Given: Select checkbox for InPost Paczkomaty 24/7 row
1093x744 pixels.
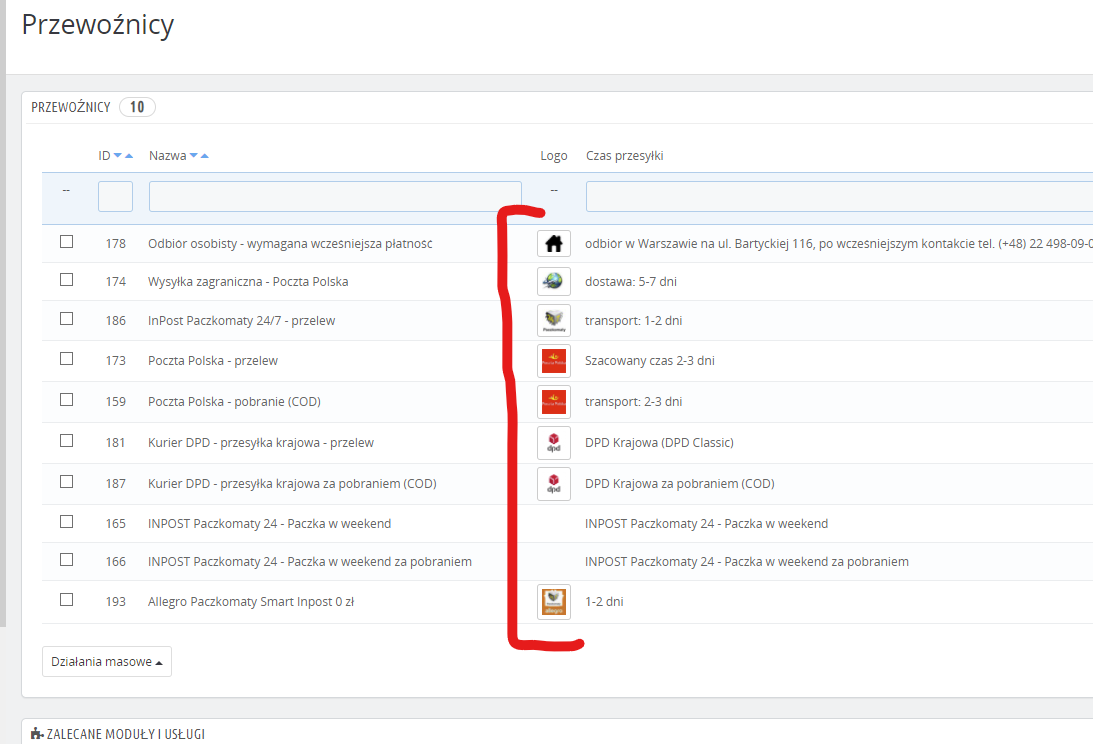Looking at the screenshot, I should tap(66, 319).
